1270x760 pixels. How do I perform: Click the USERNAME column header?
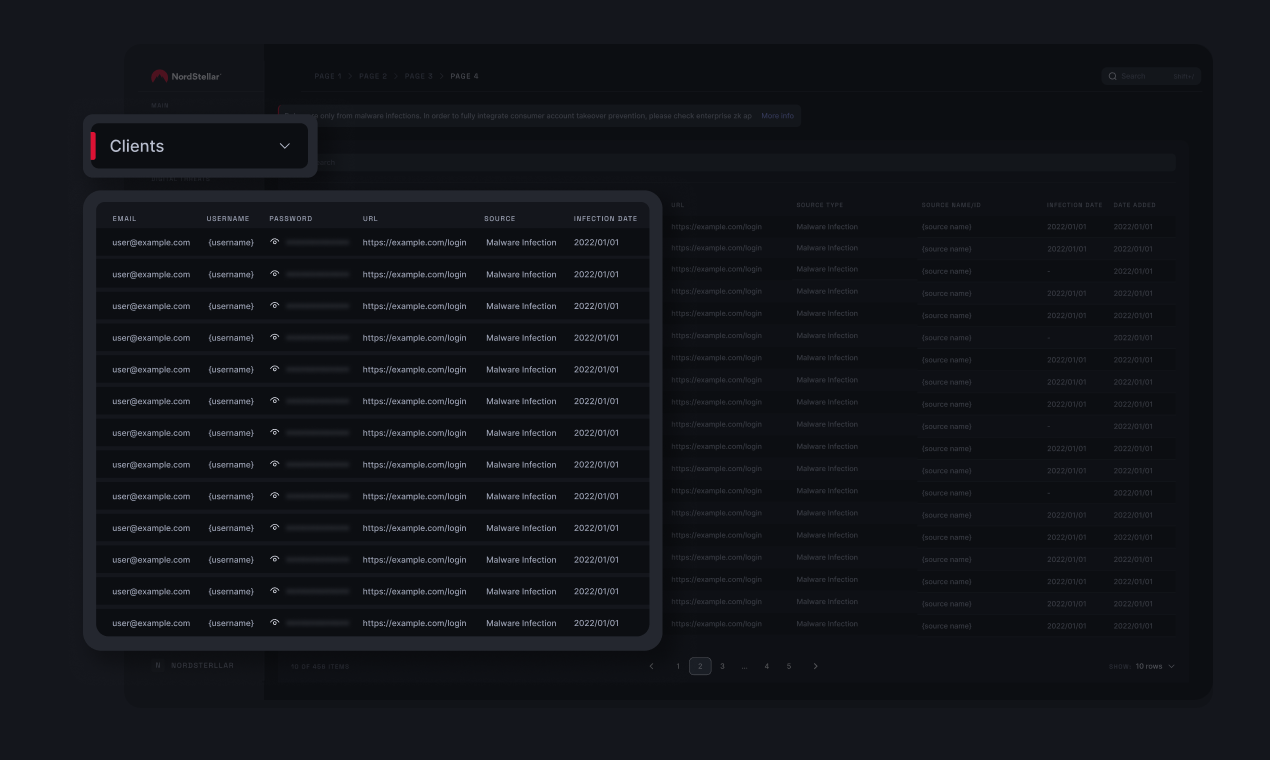[228, 218]
